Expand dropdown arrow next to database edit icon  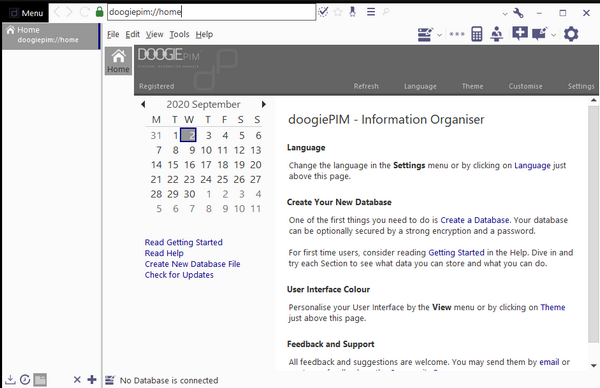pyautogui.click(x=440, y=35)
